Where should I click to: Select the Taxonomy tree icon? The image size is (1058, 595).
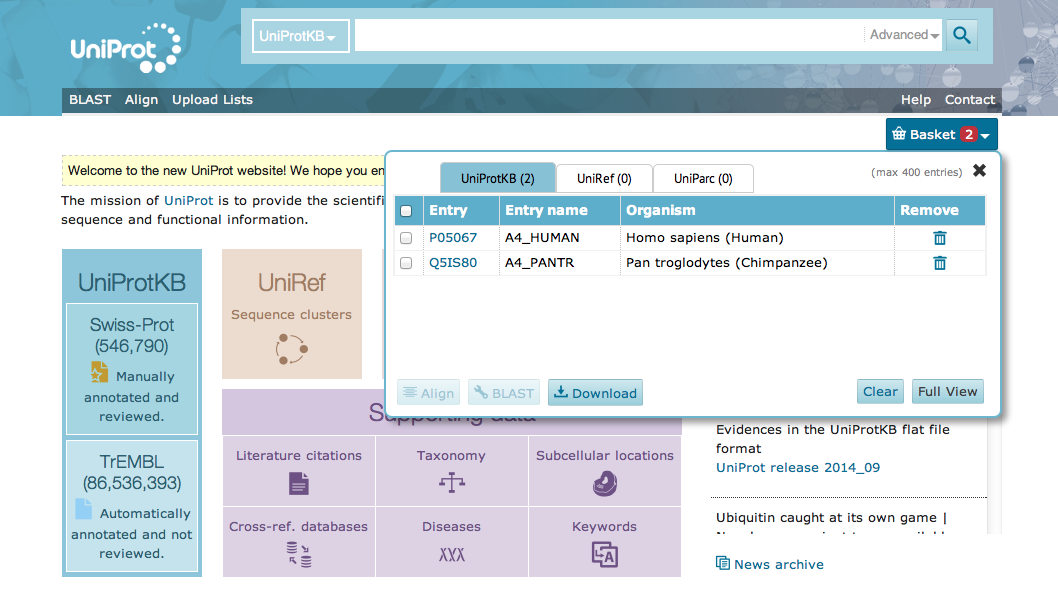(x=451, y=483)
